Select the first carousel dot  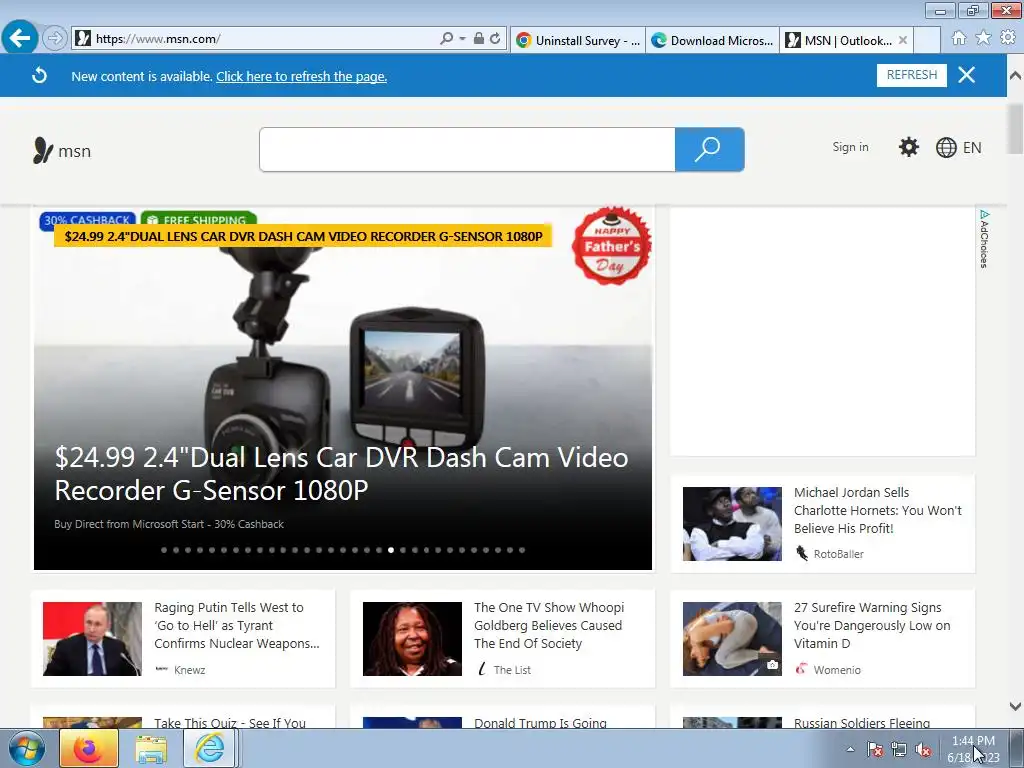coord(164,550)
